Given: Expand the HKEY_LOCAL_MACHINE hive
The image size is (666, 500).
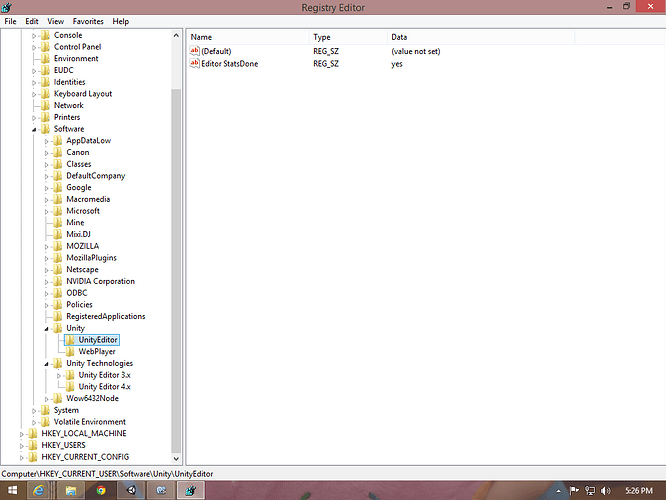Looking at the screenshot, I should click(22, 434).
